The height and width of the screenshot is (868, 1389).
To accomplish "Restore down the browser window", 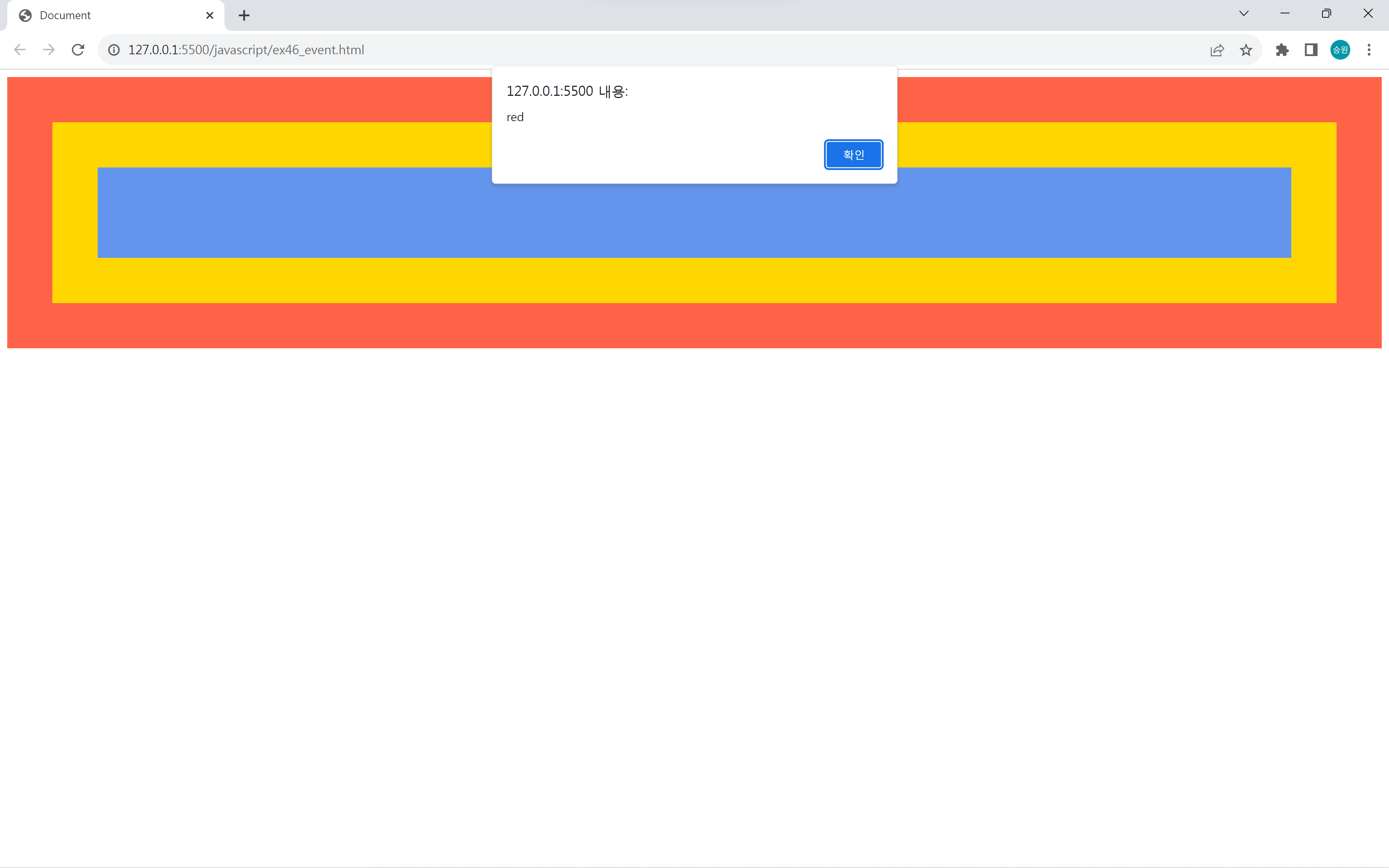I will [x=1326, y=14].
